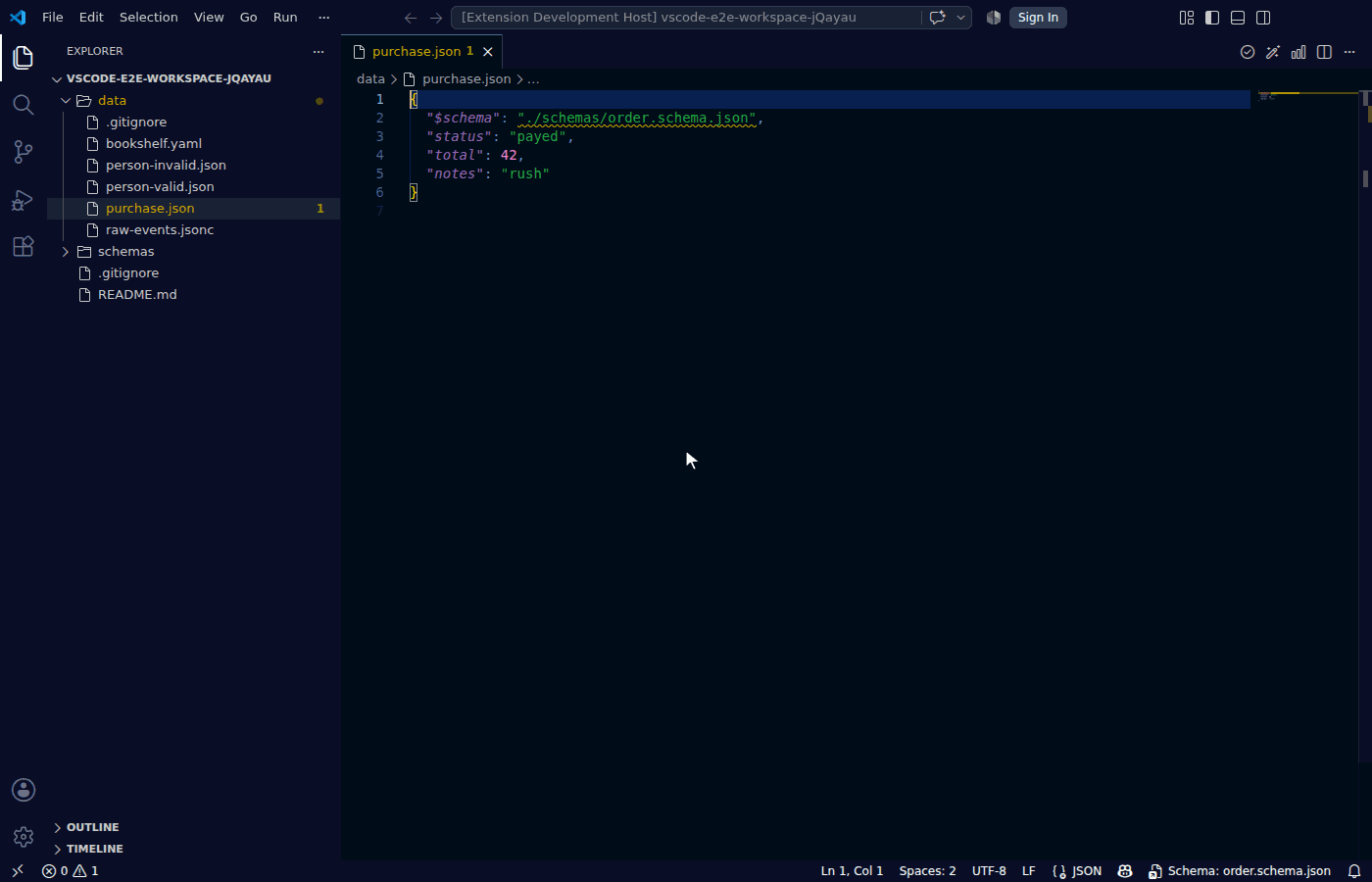Click Schema: order.schema.json status item
Screen dimensions: 1372x882
(x=1240, y=871)
